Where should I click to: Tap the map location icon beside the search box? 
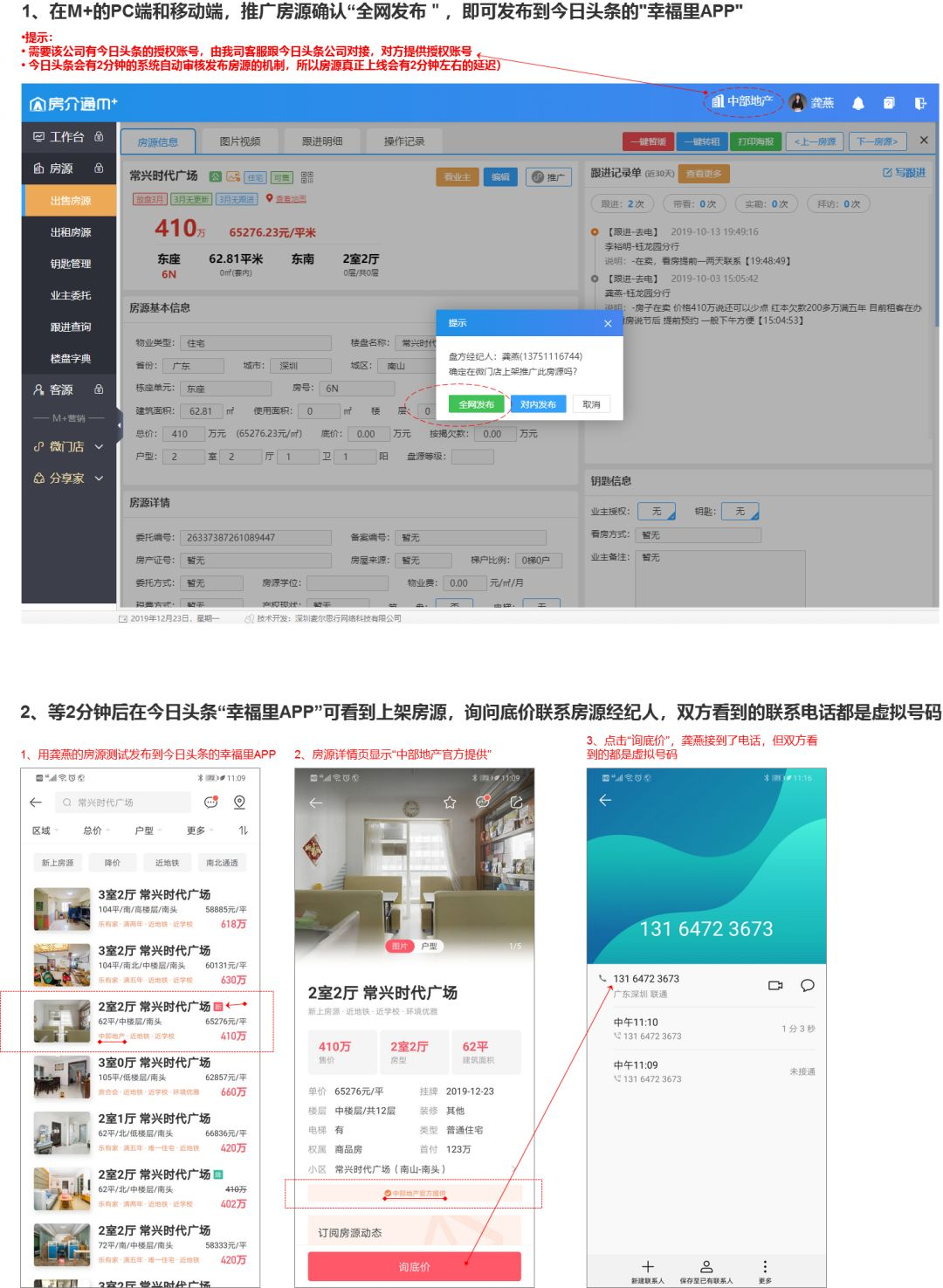click(x=239, y=802)
